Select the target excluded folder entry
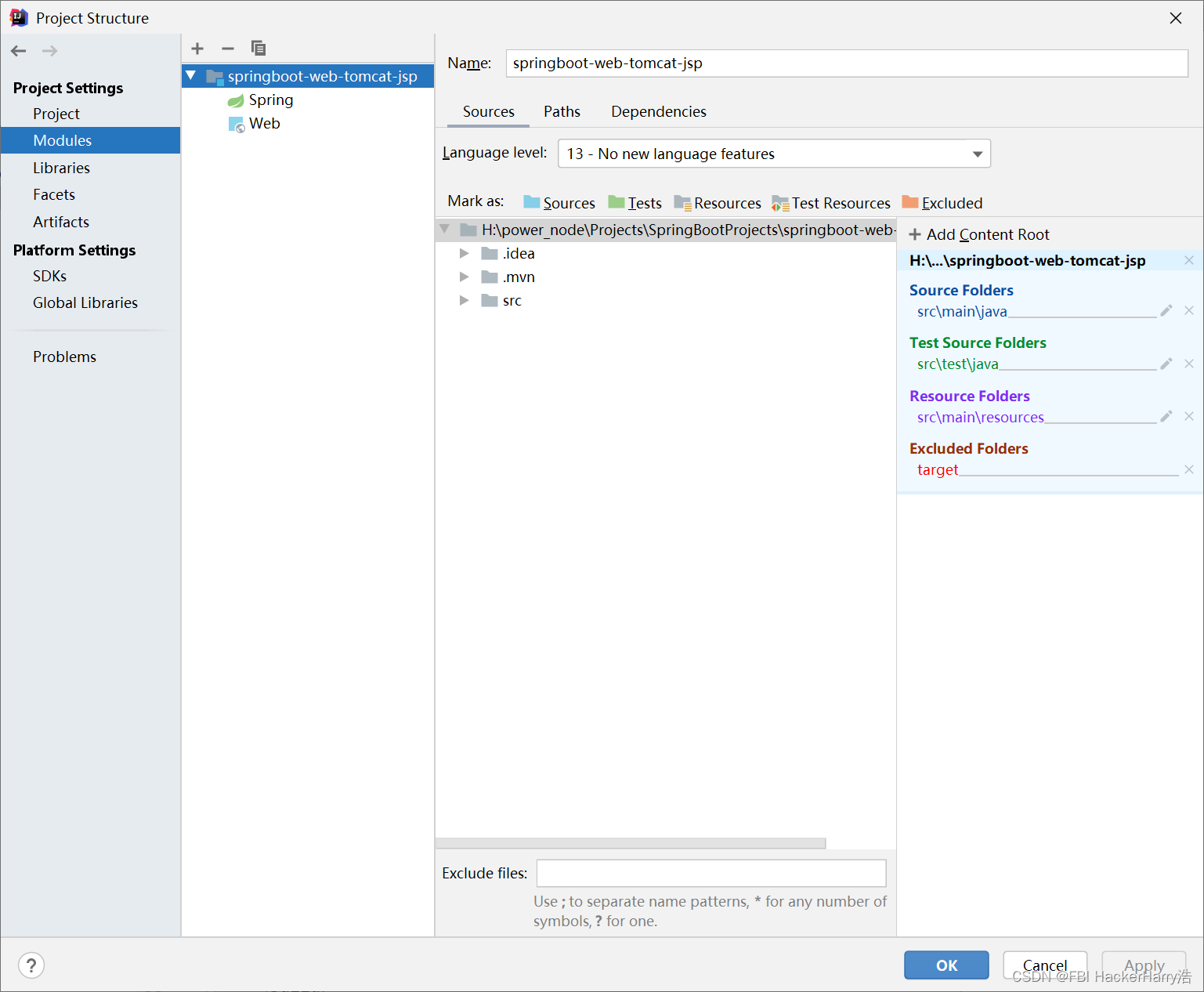The width and height of the screenshot is (1204, 992). click(938, 469)
